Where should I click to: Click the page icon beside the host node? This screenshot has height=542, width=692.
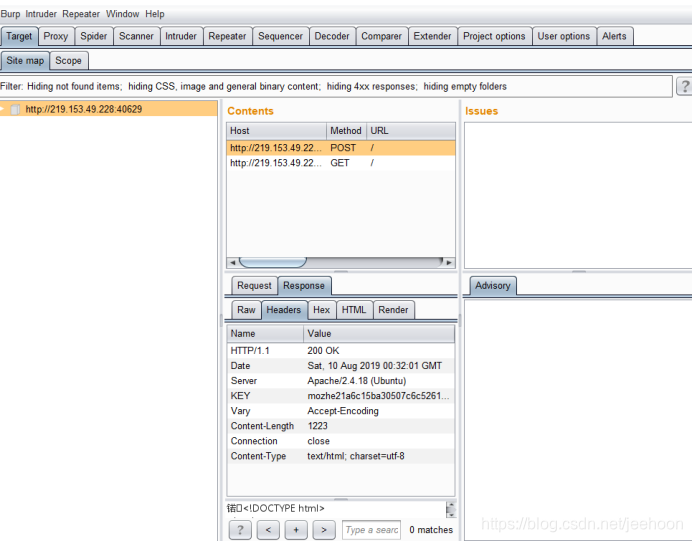click(15, 109)
